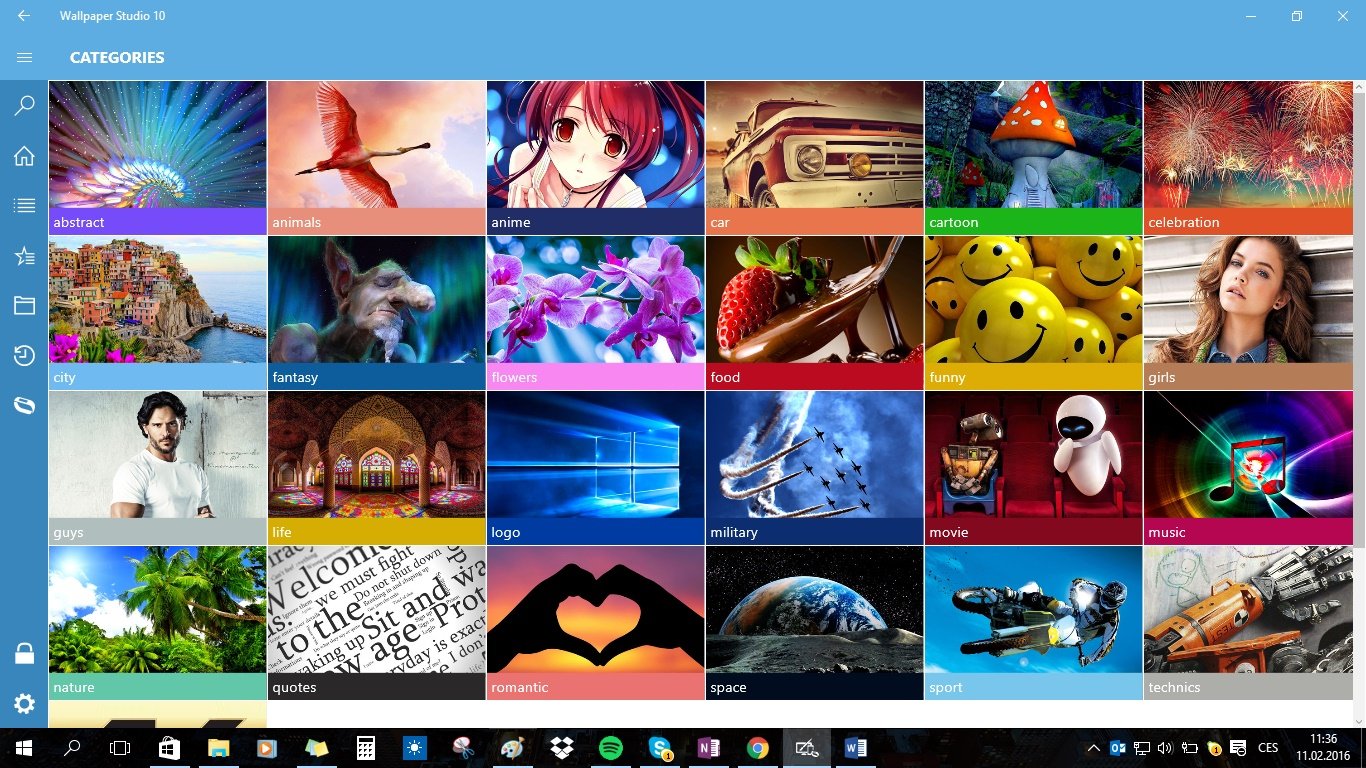Viewport: 1366px width, 768px height.
Task: Open the Calculator from the taskbar
Action: click(x=366, y=748)
